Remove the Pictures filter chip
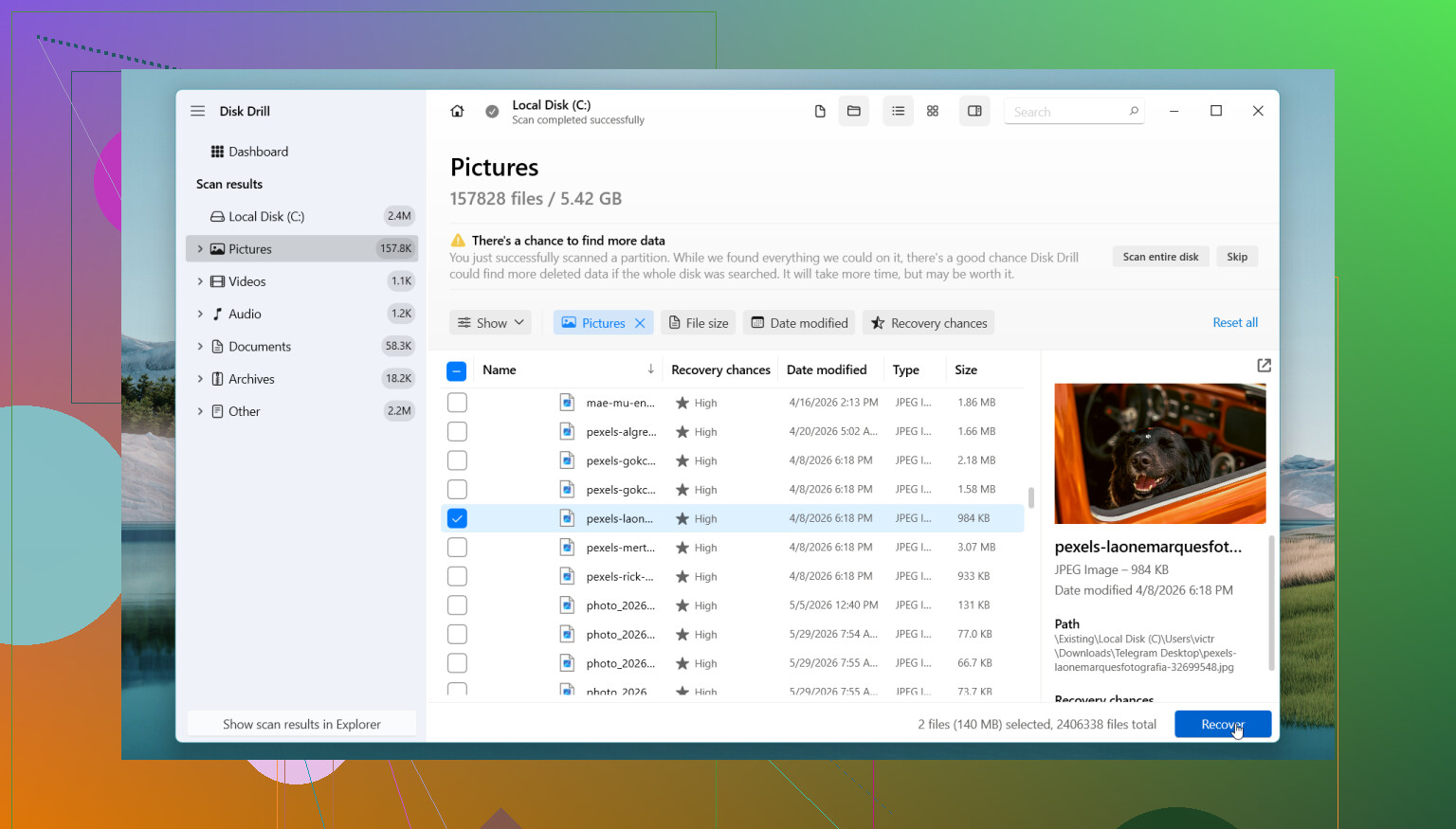 [x=640, y=323]
